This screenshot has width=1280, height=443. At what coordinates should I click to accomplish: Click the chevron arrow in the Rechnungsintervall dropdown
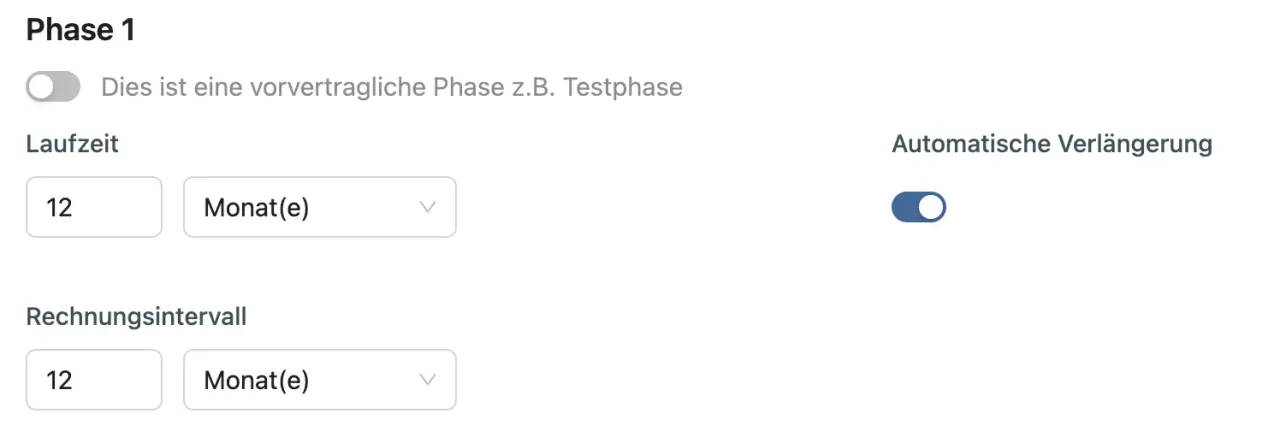428,380
